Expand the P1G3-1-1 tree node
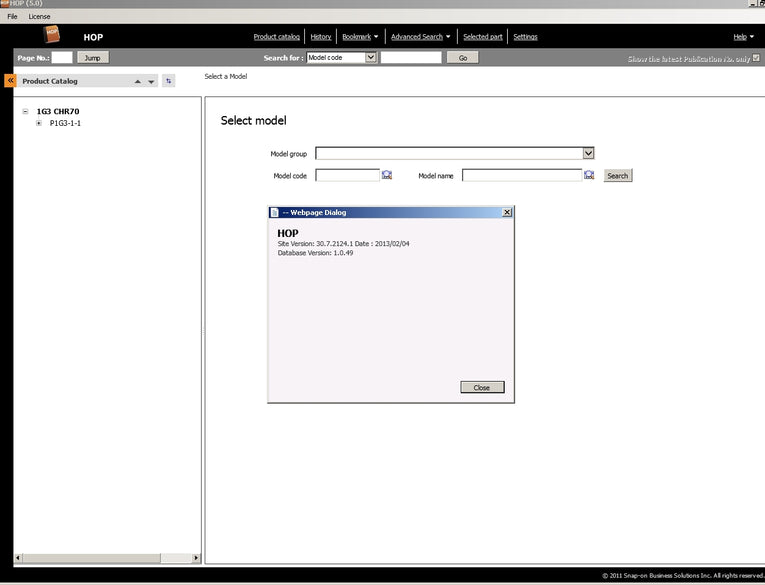765x585 pixels. coord(38,123)
